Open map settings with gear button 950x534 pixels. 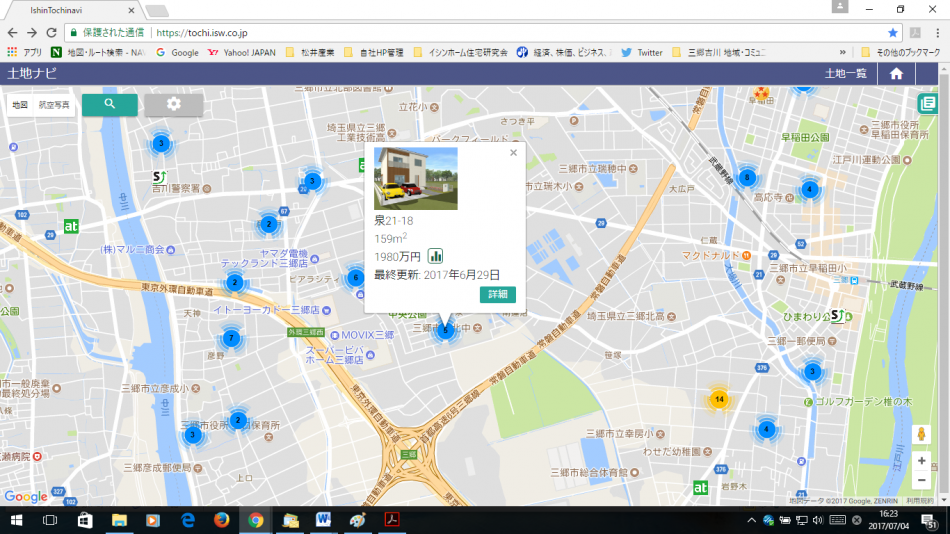pyautogui.click(x=174, y=104)
